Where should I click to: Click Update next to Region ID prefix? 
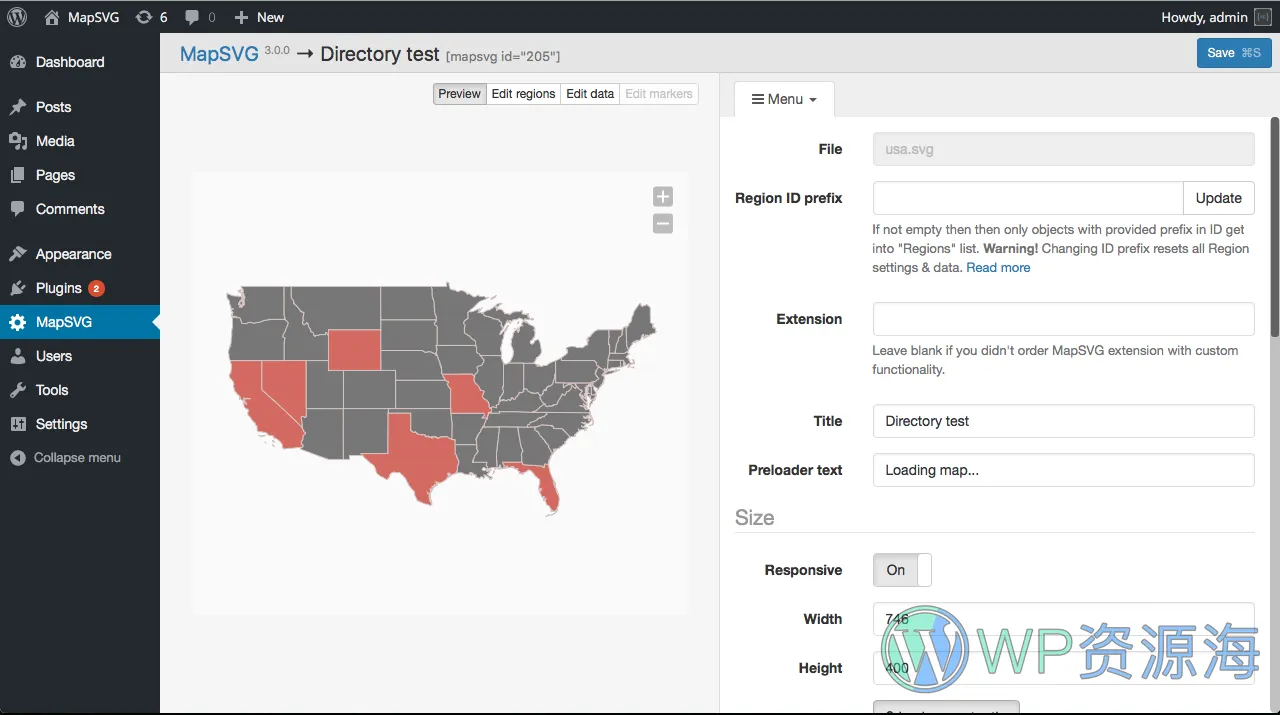click(1219, 198)
